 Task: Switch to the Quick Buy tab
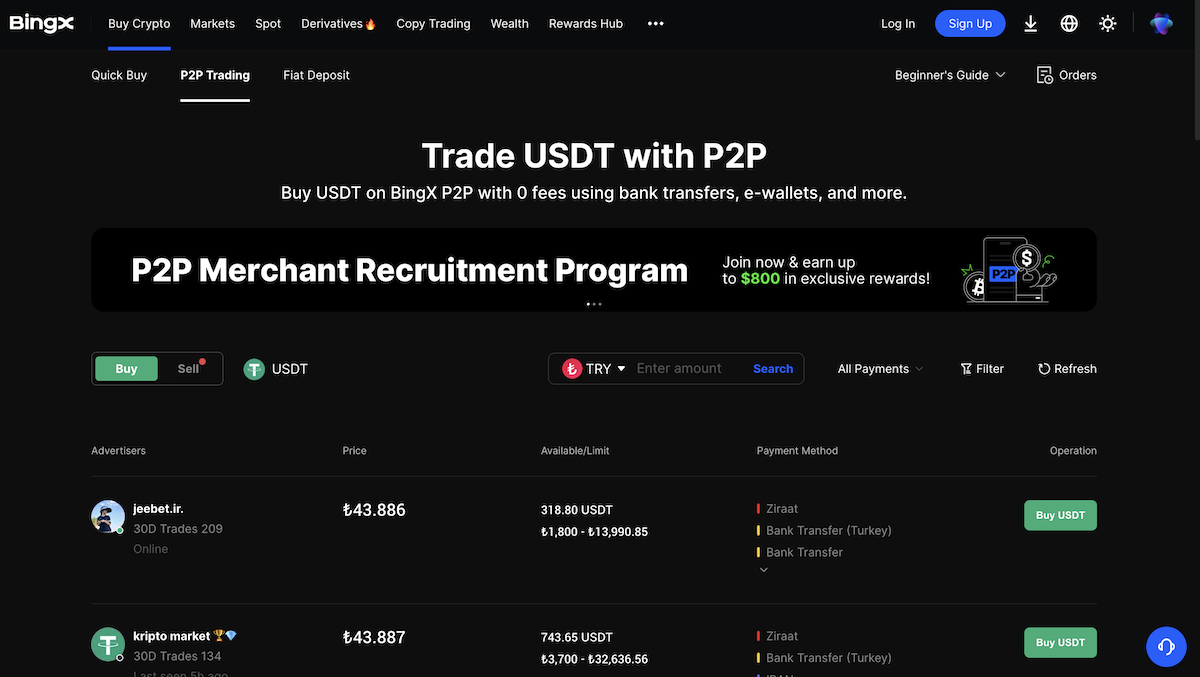pos(118,74)
